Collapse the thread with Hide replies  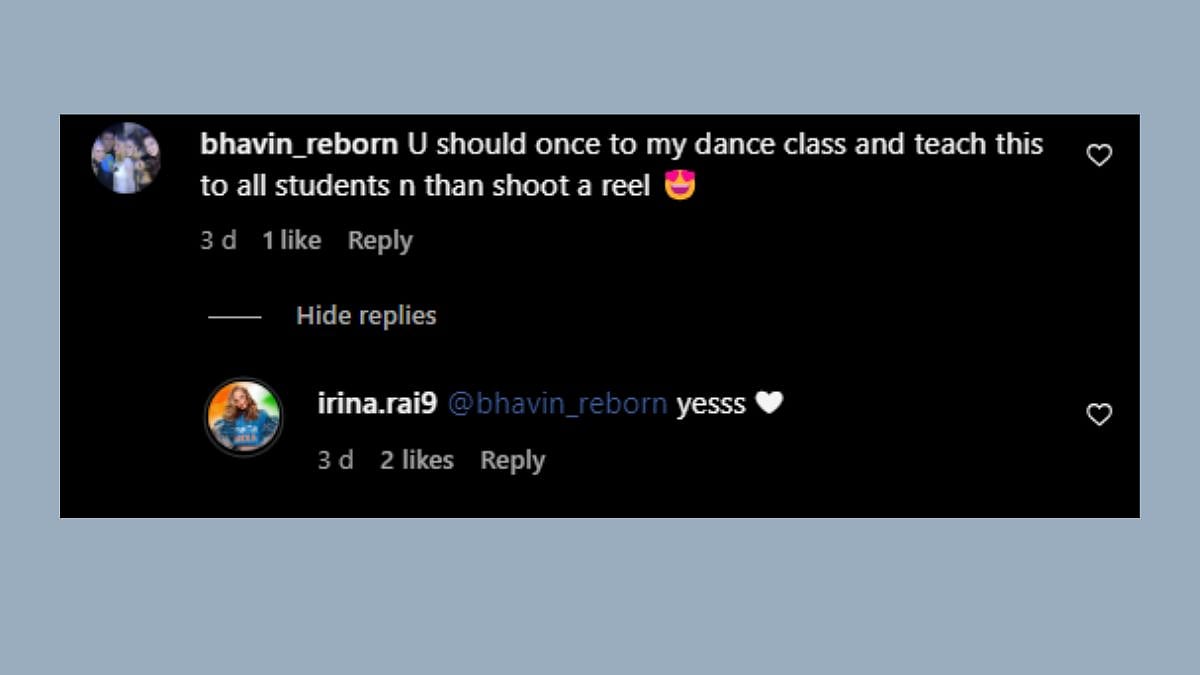(366, 316)
